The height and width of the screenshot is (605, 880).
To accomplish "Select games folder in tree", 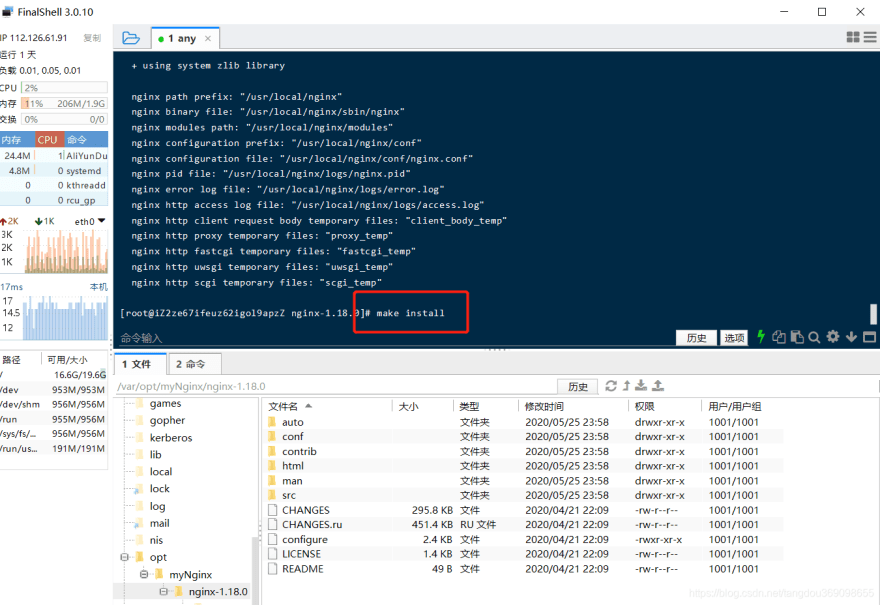I will (165, 403).
